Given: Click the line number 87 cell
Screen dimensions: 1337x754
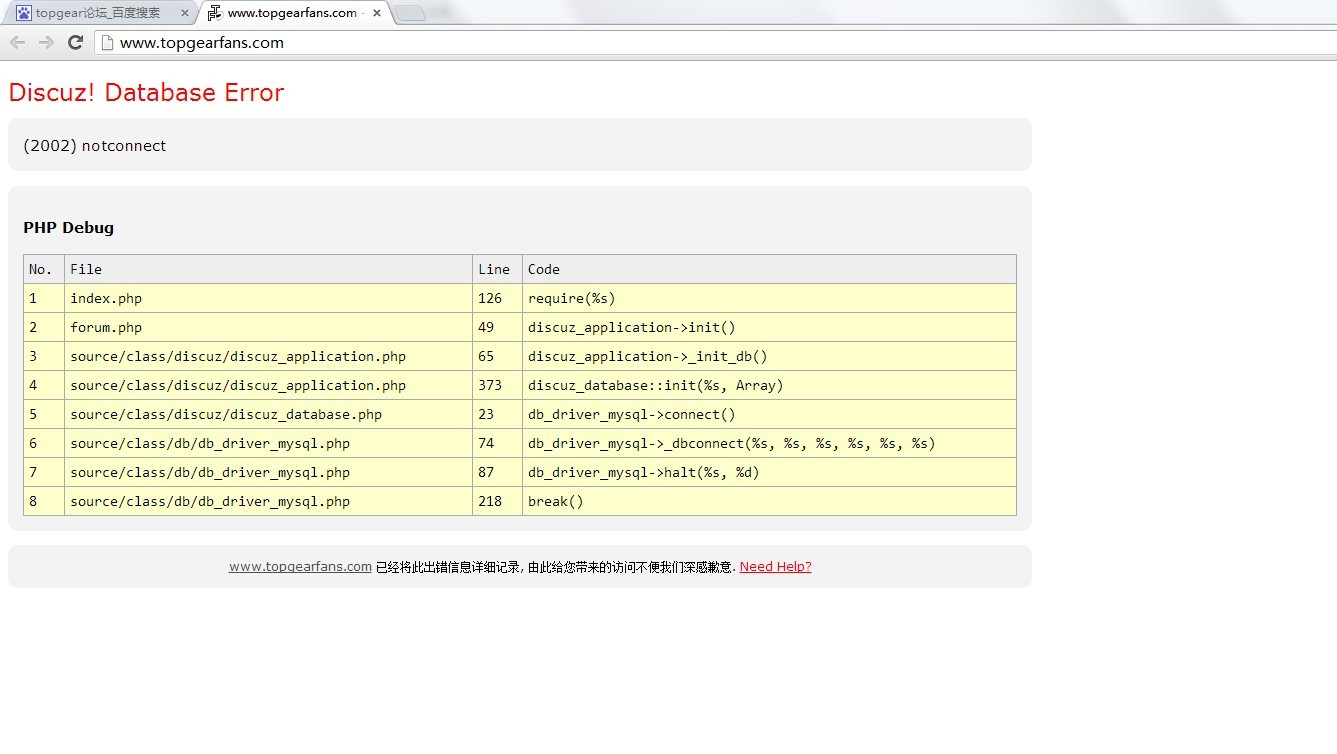Looking at the screenshot, I should [497, 472].
